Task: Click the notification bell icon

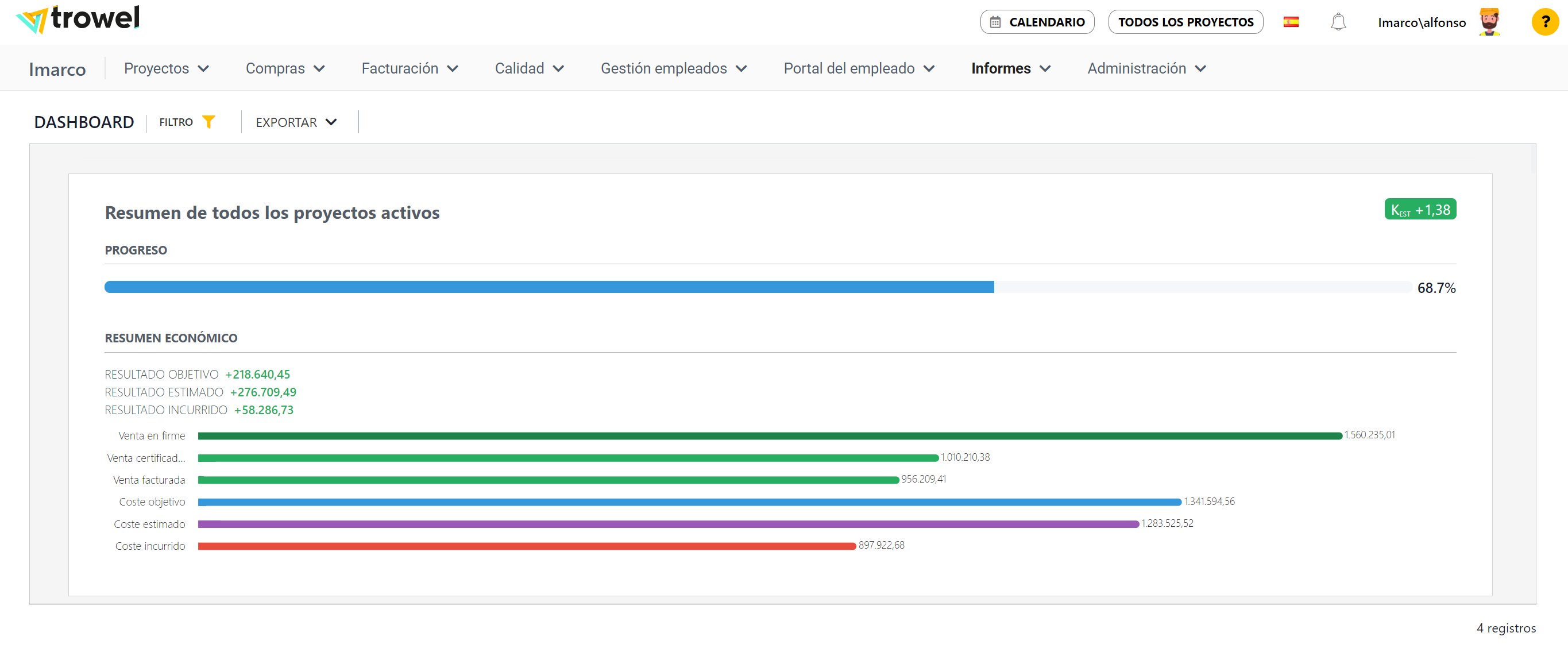Action: click(1337, 22)
